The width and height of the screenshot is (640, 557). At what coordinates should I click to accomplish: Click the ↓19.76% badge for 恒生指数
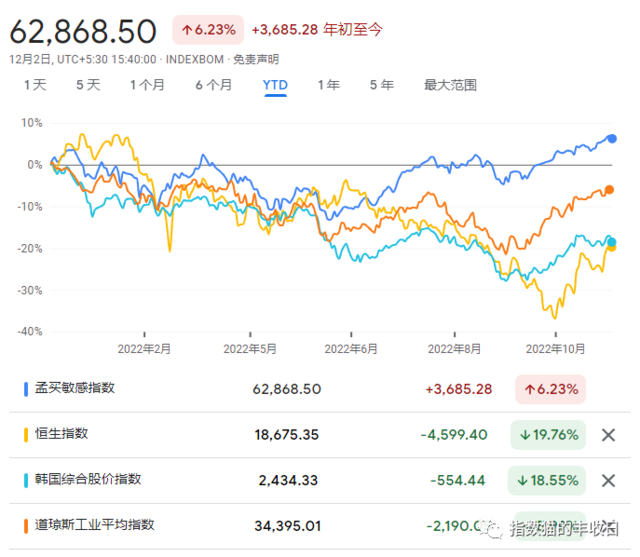548,435
